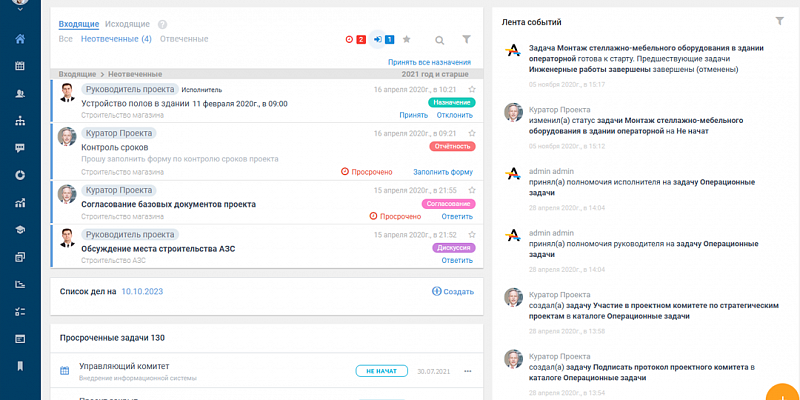Open the НЕ НАЧАТ status dropdown
Image resolution: width=800 pixels, height=400 pixels.
point(382,371)
